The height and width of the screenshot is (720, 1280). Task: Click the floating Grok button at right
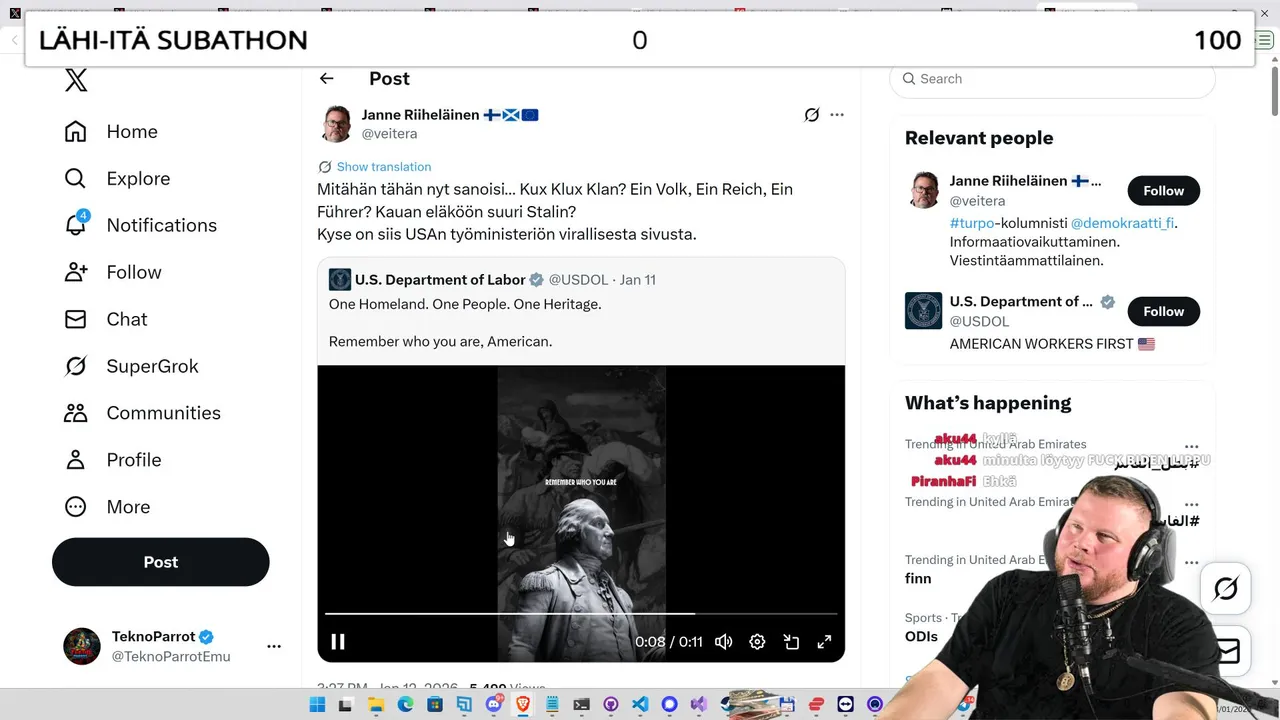point(1226,589)
